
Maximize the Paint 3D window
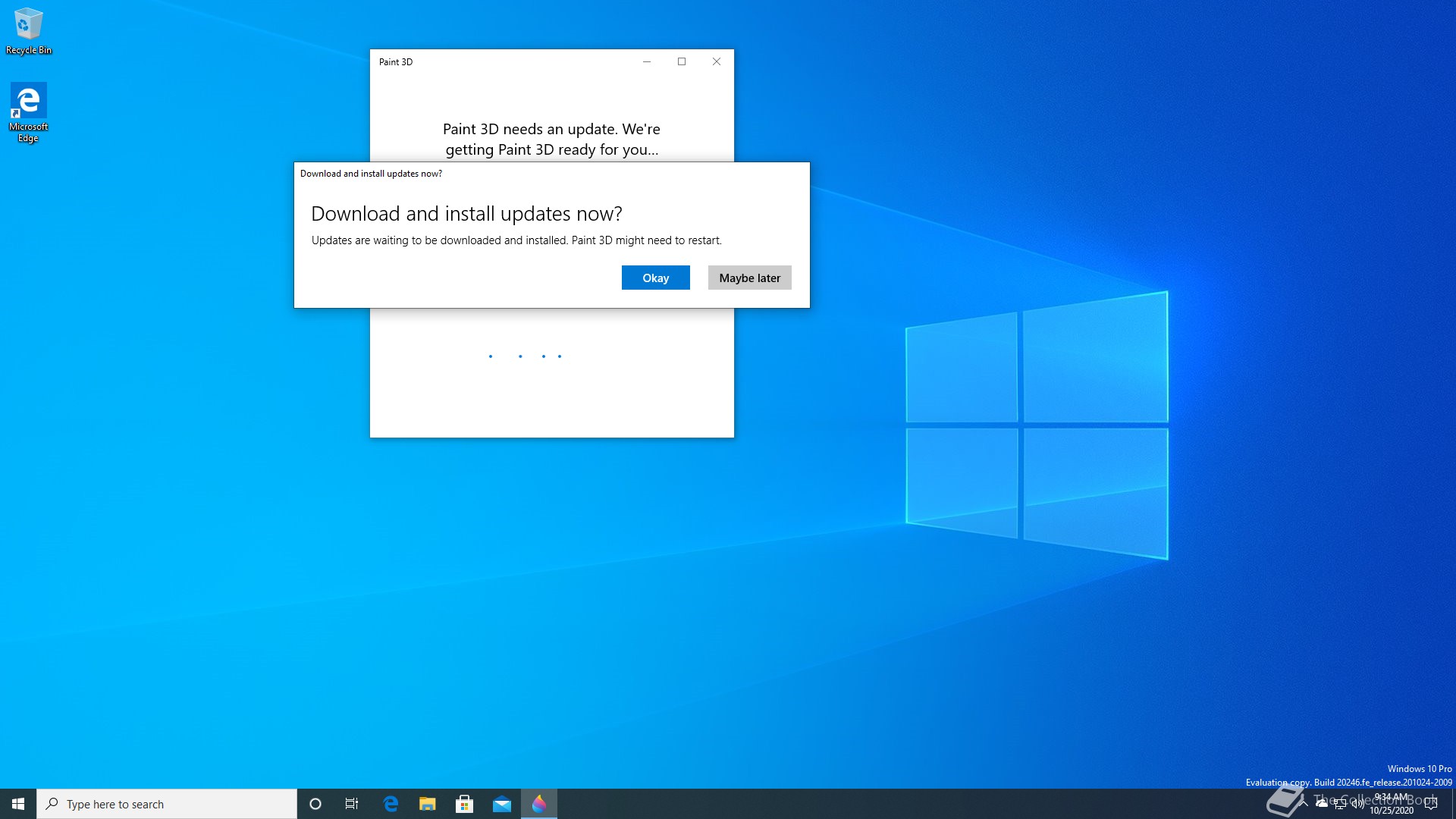[682, 61]
